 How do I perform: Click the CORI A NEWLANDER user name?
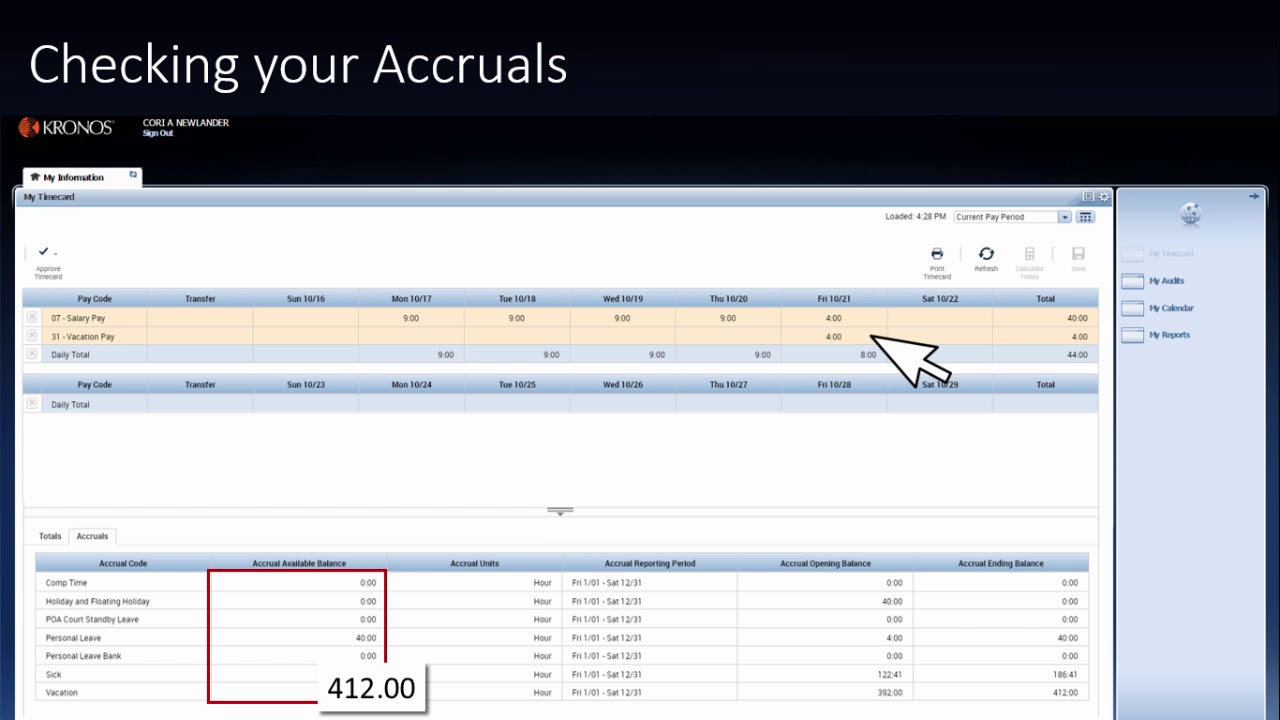(186, 123)
